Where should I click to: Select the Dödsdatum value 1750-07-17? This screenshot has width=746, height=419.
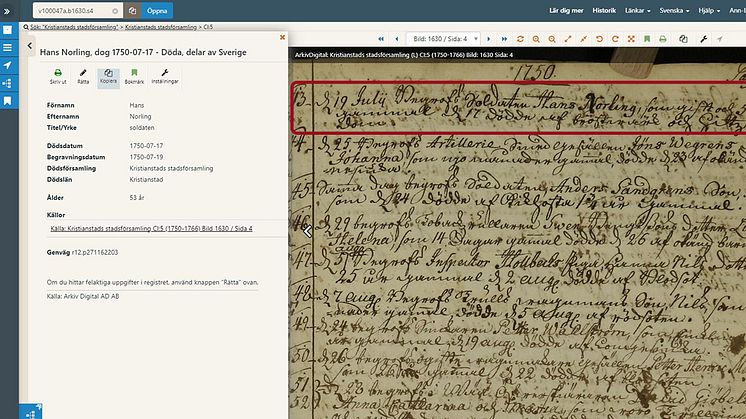click(x=146, y=146)
